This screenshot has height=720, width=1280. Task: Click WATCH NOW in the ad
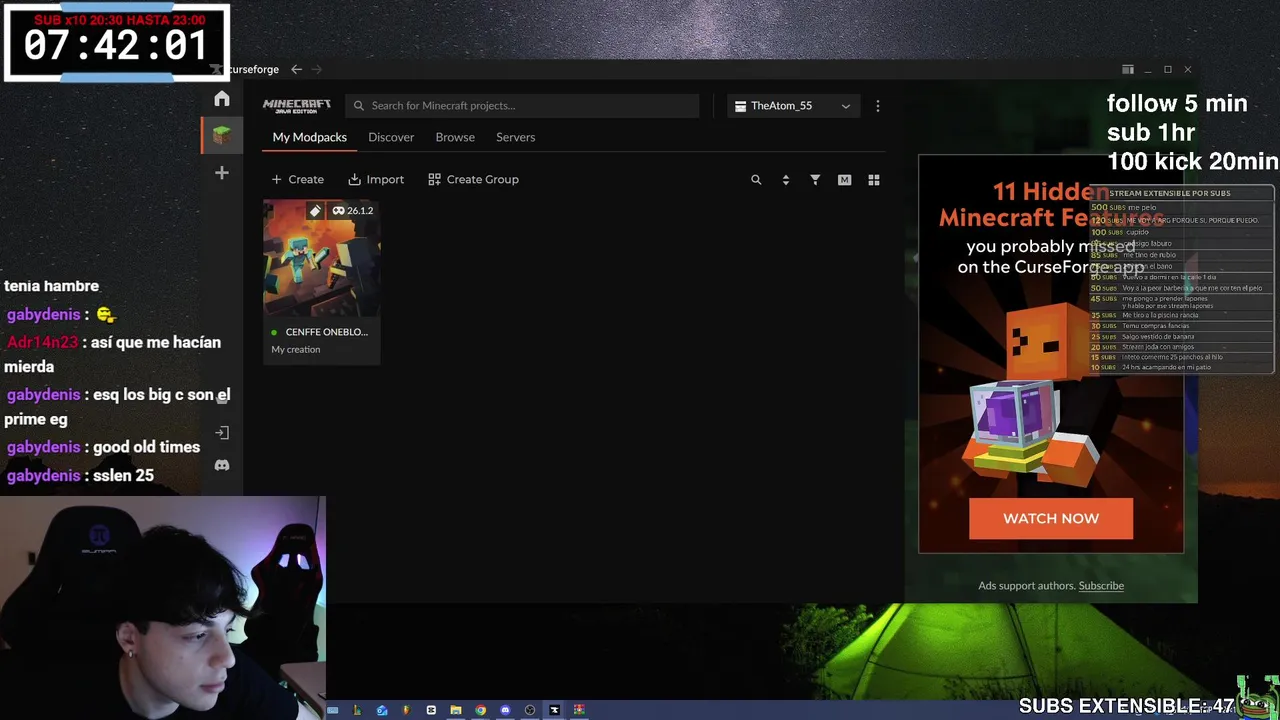click(x=1051, y=518)
